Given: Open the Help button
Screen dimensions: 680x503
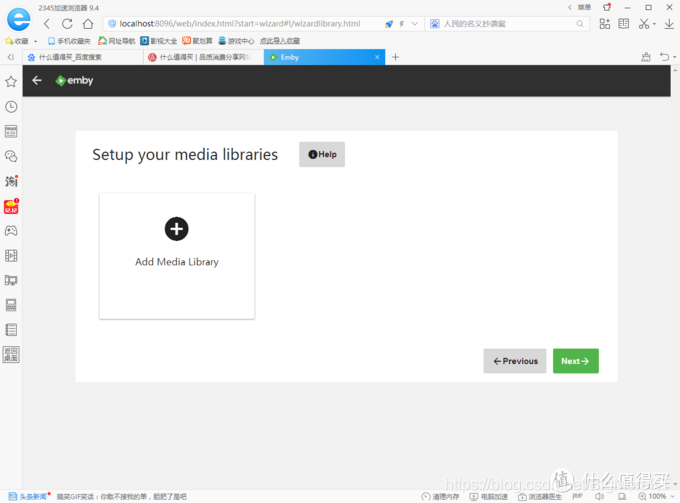Looking at the screenshot, I should pos(322,154).
